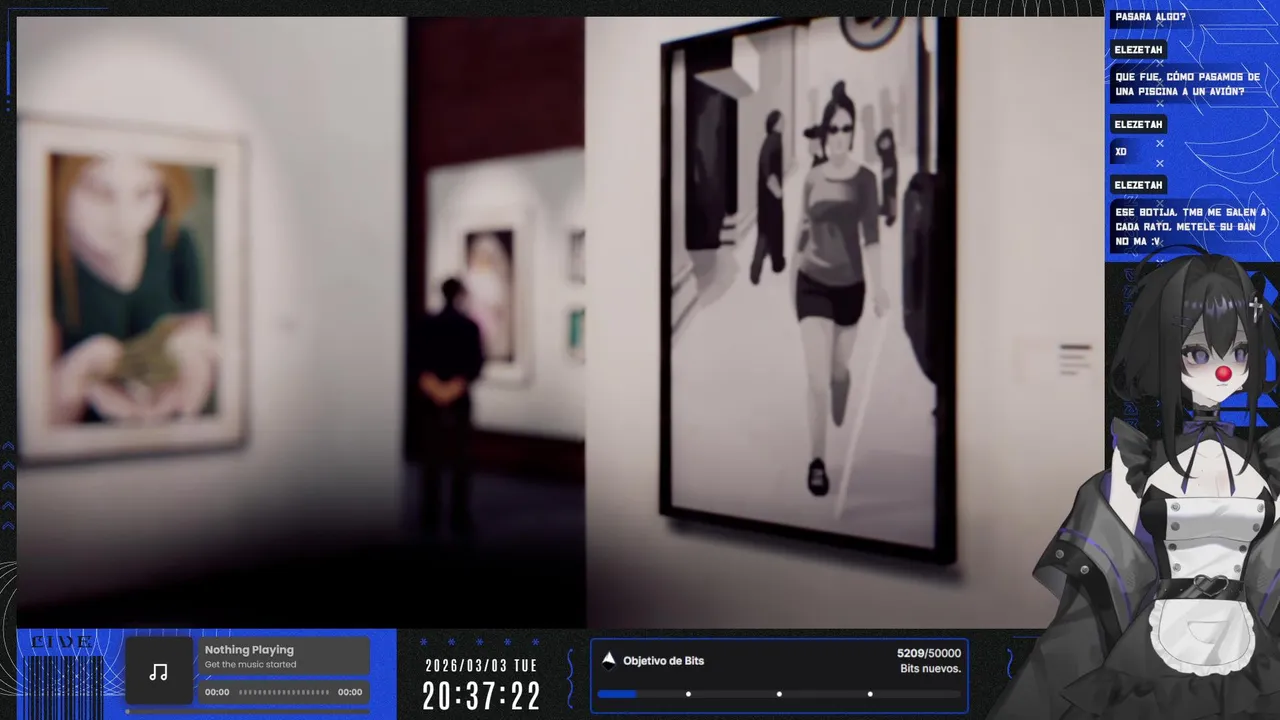1280x720 pixels.
Task: Click the black-and-white painting of walking woman
Action: pyautogui.click(x=806, y=288)
